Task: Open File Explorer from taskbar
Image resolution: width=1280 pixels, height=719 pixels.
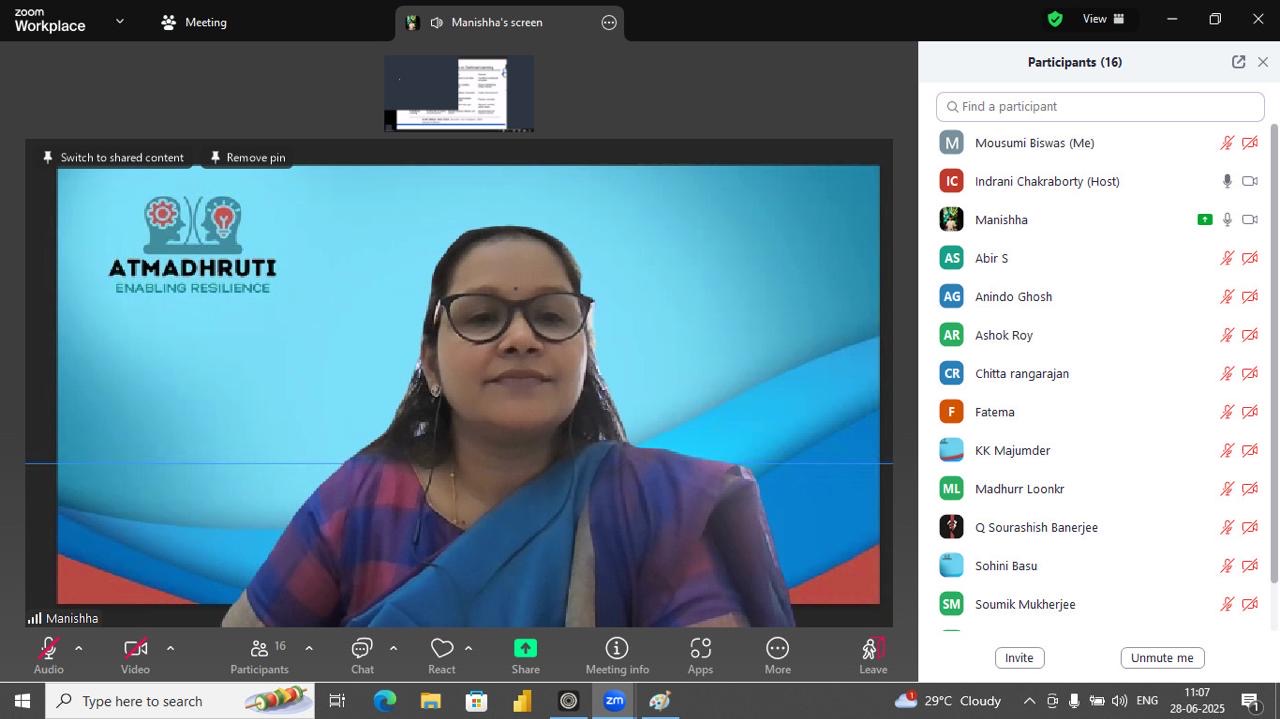Action: pos(431,701)
